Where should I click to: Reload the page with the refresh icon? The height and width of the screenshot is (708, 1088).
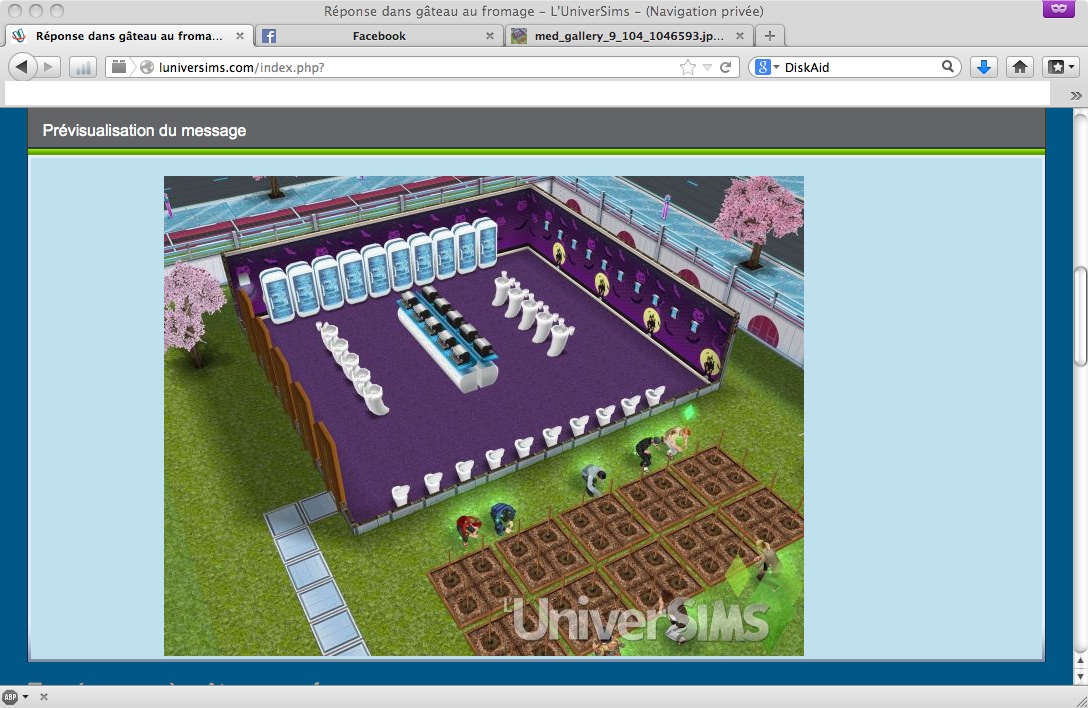coord(725,67)
